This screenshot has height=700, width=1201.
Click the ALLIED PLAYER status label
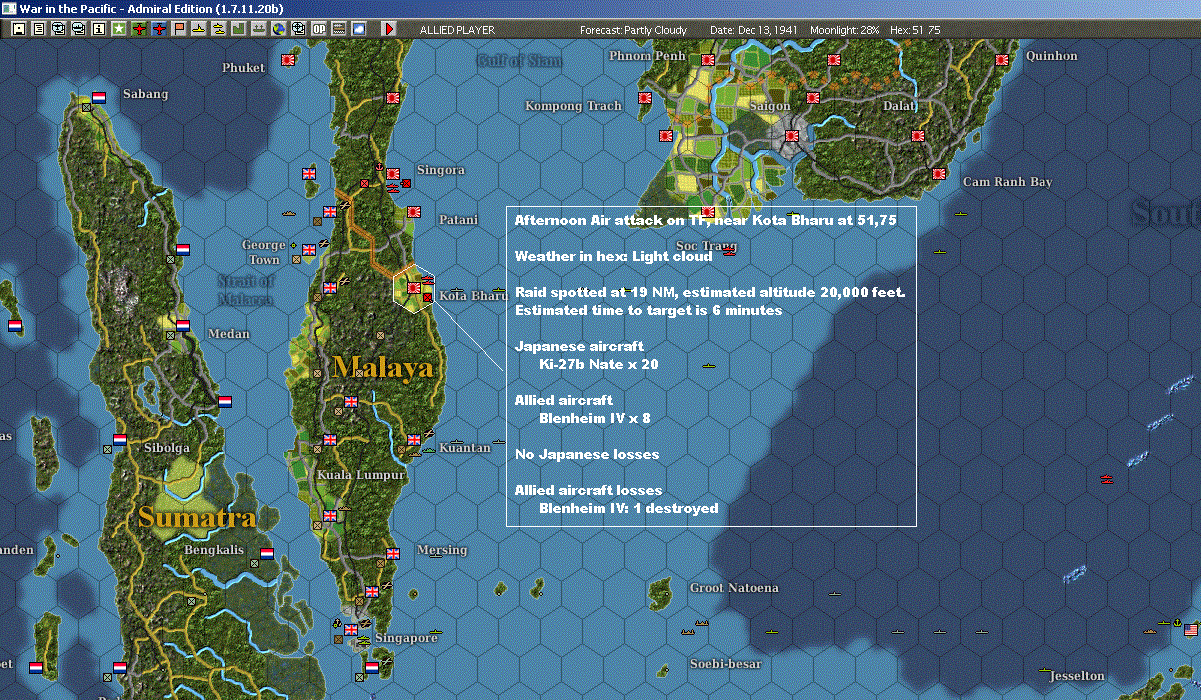[x=457, y=30]
